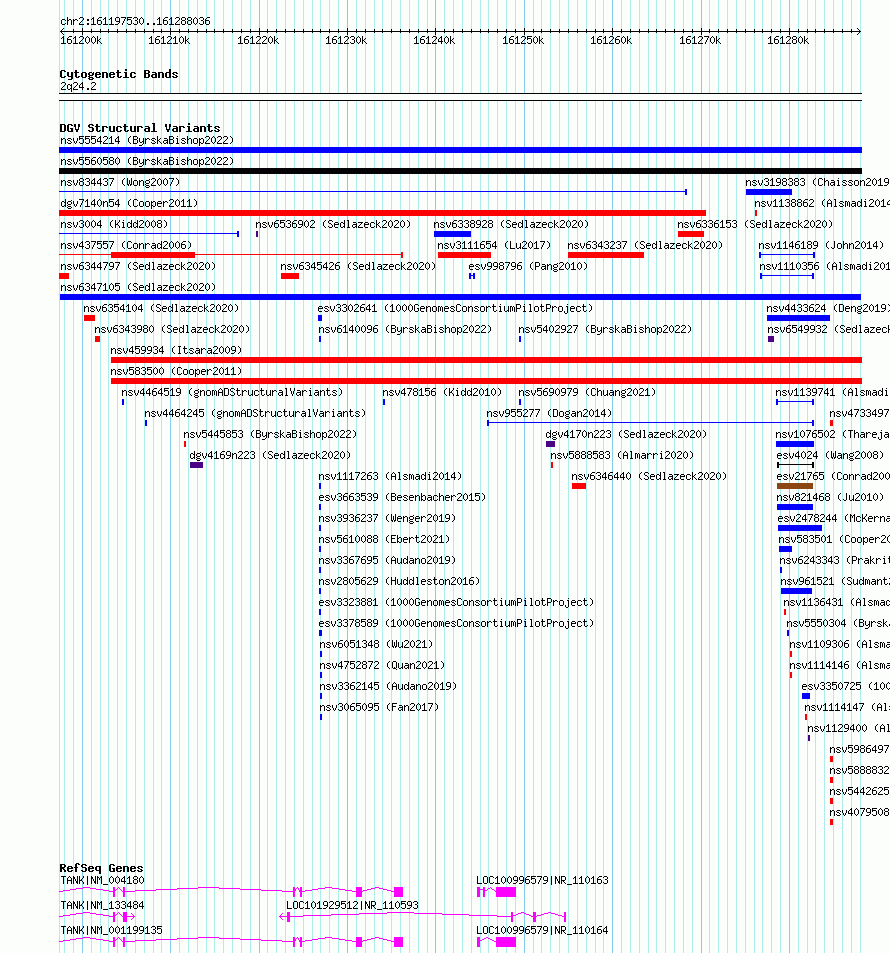The image size is (890, 953).
Task: Open TANK|NM_004180 gene label
Action: coord(102,880)
